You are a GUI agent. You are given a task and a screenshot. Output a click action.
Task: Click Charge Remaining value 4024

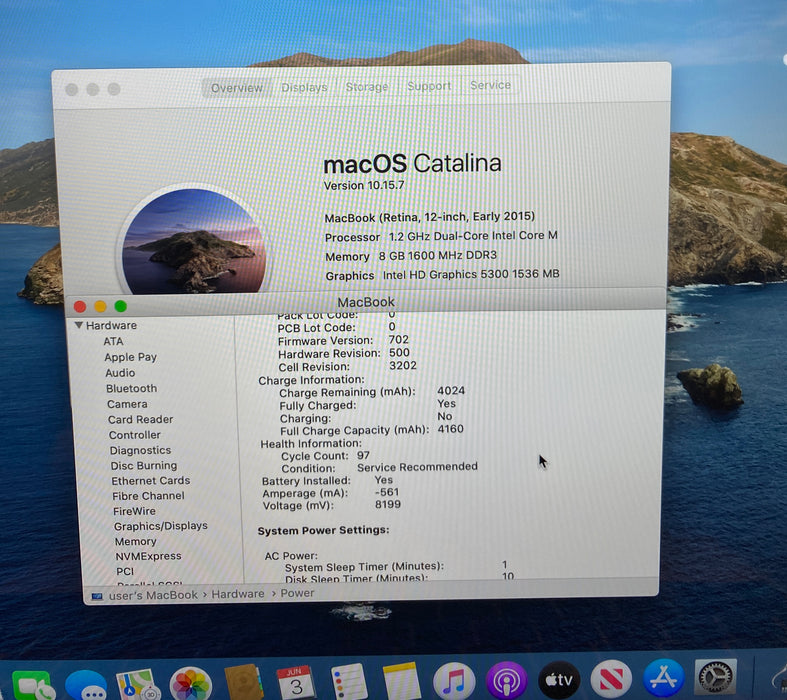coord(451,390)
